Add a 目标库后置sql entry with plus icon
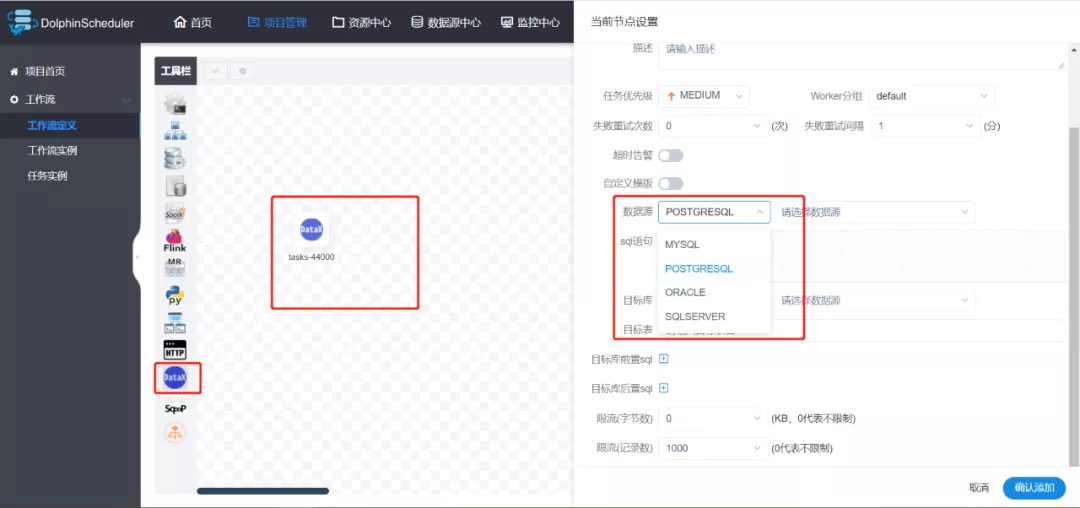 point(664,388)
